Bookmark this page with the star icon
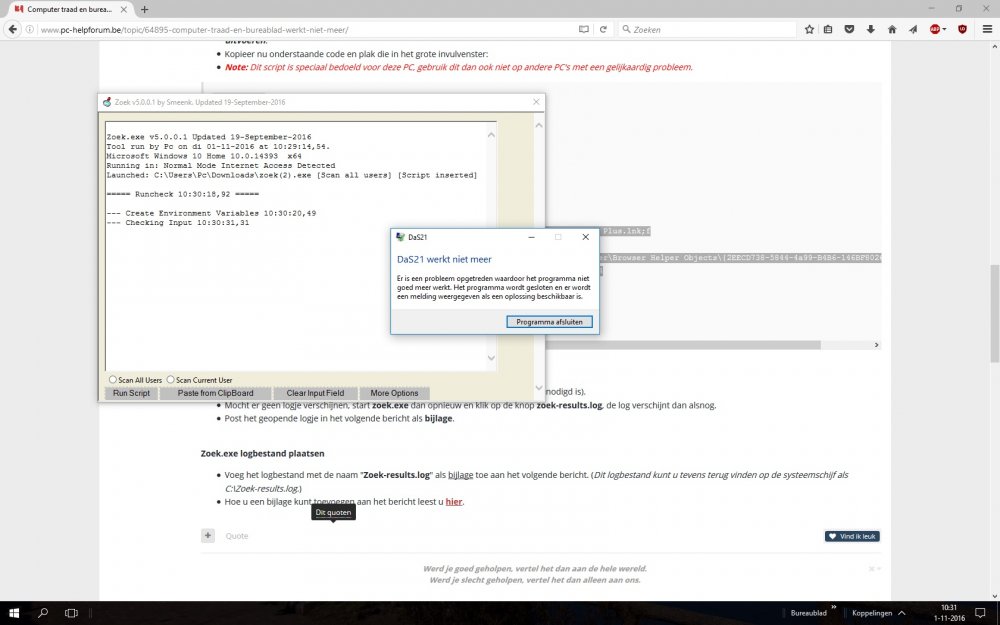 point(809,29)
